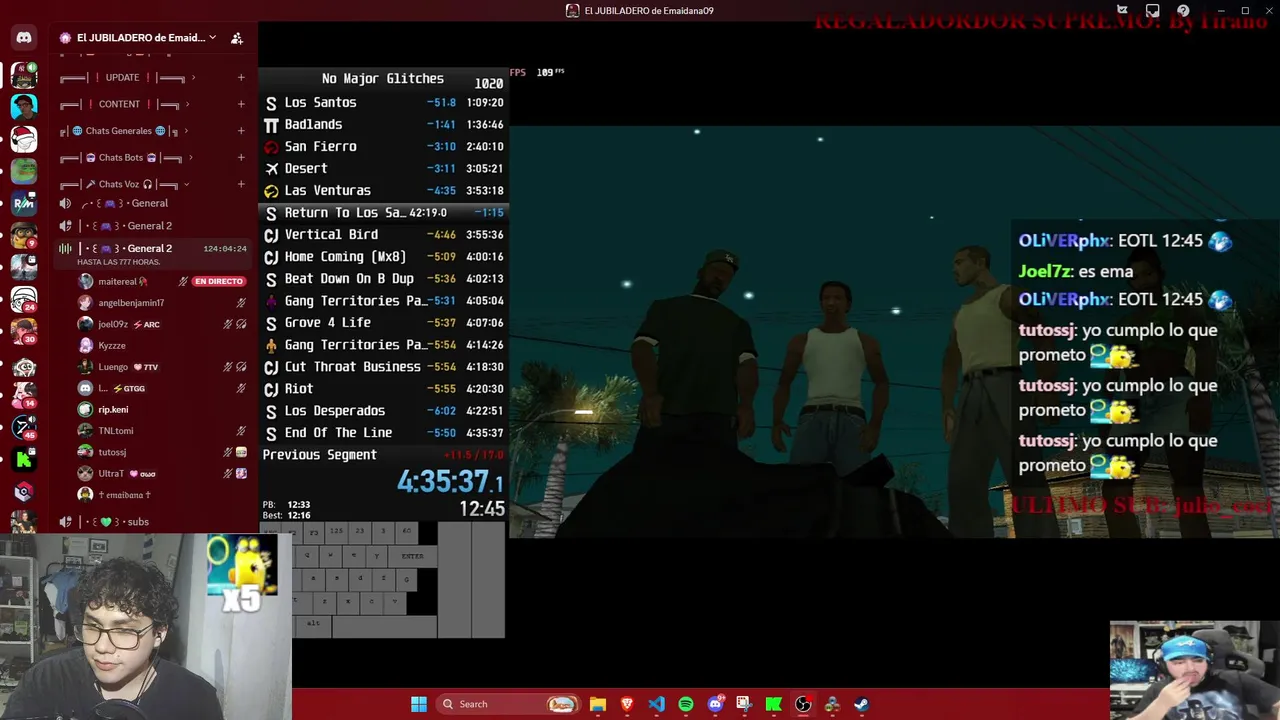Viewport: 1280px width, 720px height.
Task: Join the first General 2 voice channel
Action: 153,226
